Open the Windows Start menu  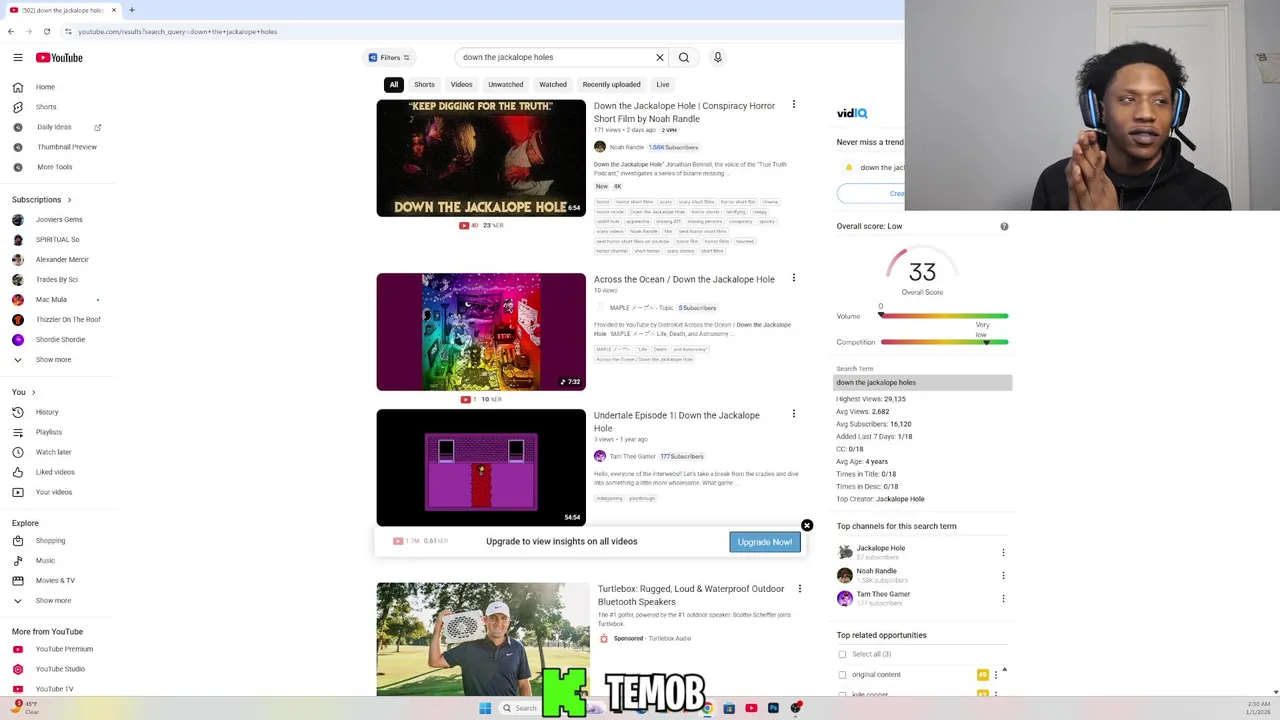pyautogui.click(x=485, y=708)
